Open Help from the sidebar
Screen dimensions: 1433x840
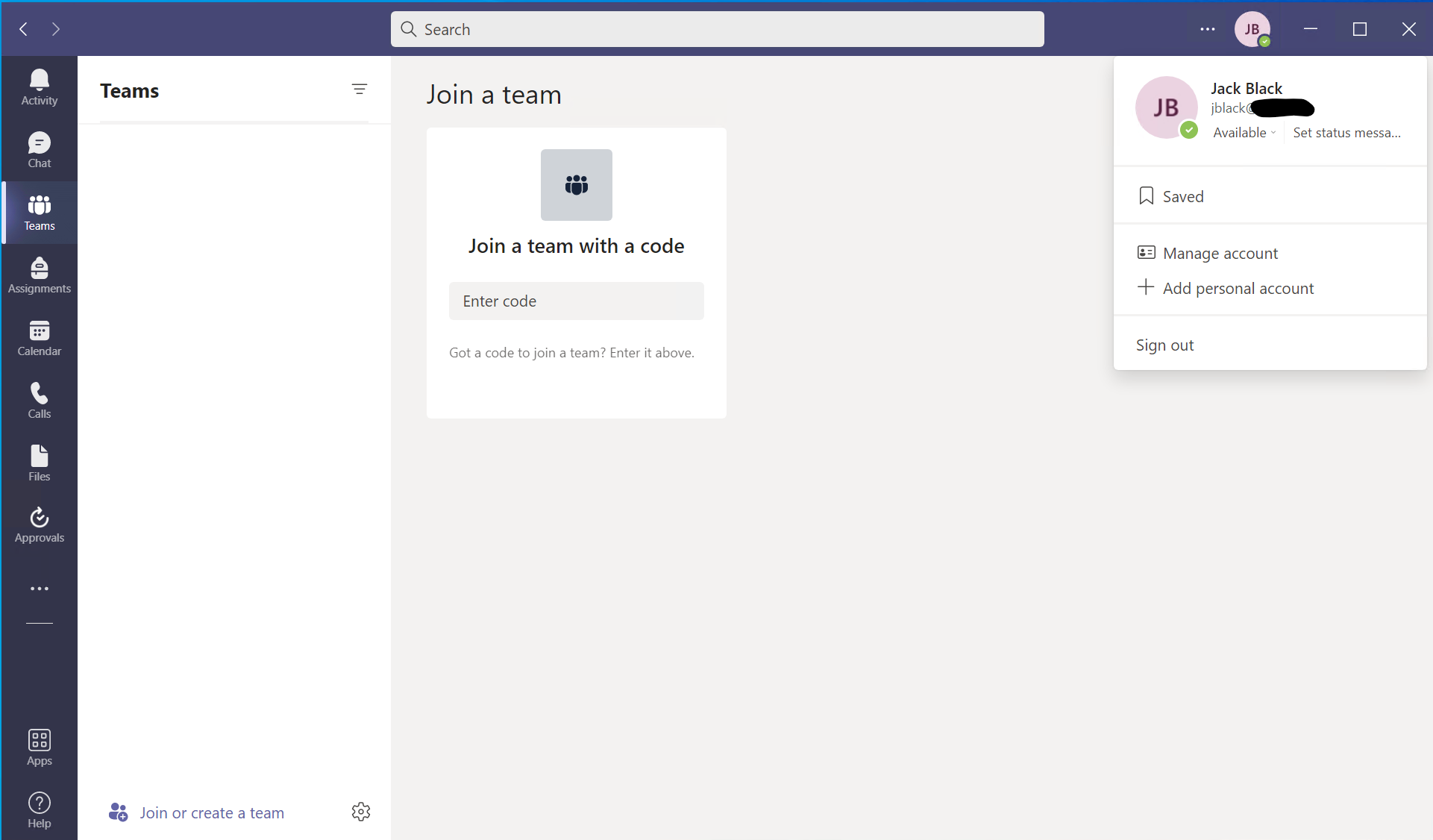pos(39,809)
